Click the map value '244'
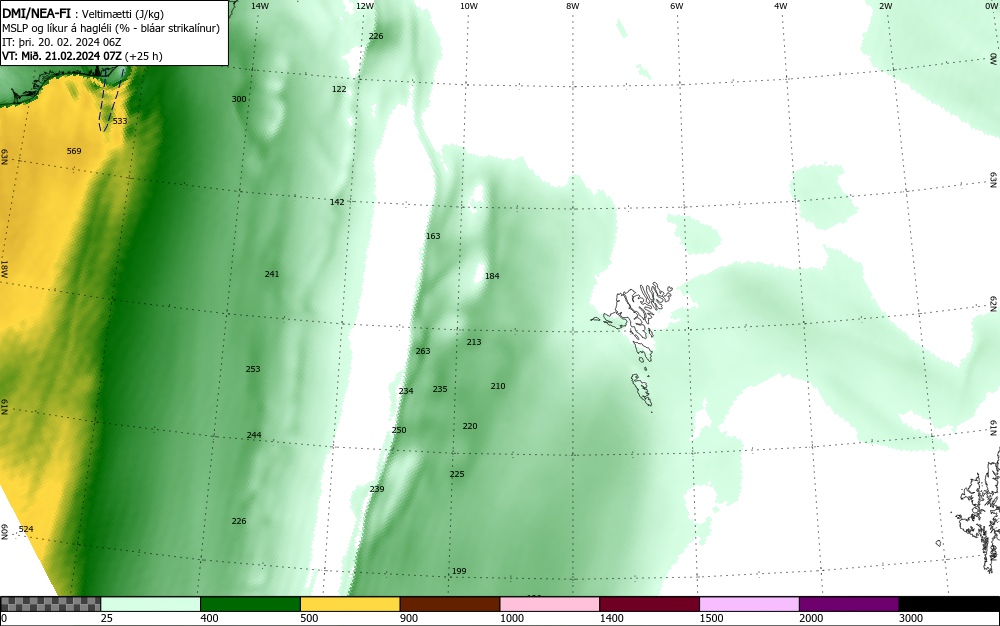This screenshot has width=1000, height=626. point(254,435)
